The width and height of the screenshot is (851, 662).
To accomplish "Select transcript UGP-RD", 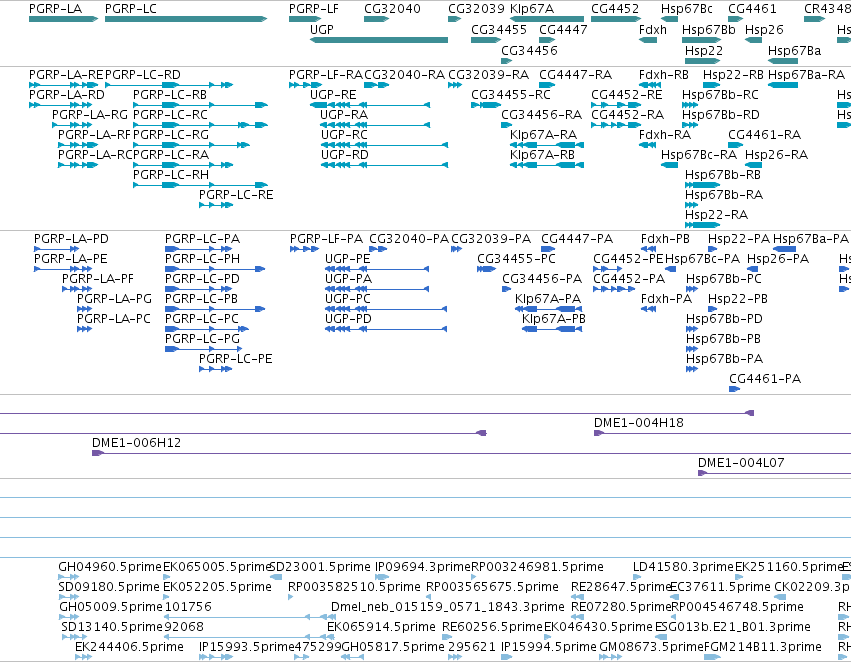I will 384,165.
